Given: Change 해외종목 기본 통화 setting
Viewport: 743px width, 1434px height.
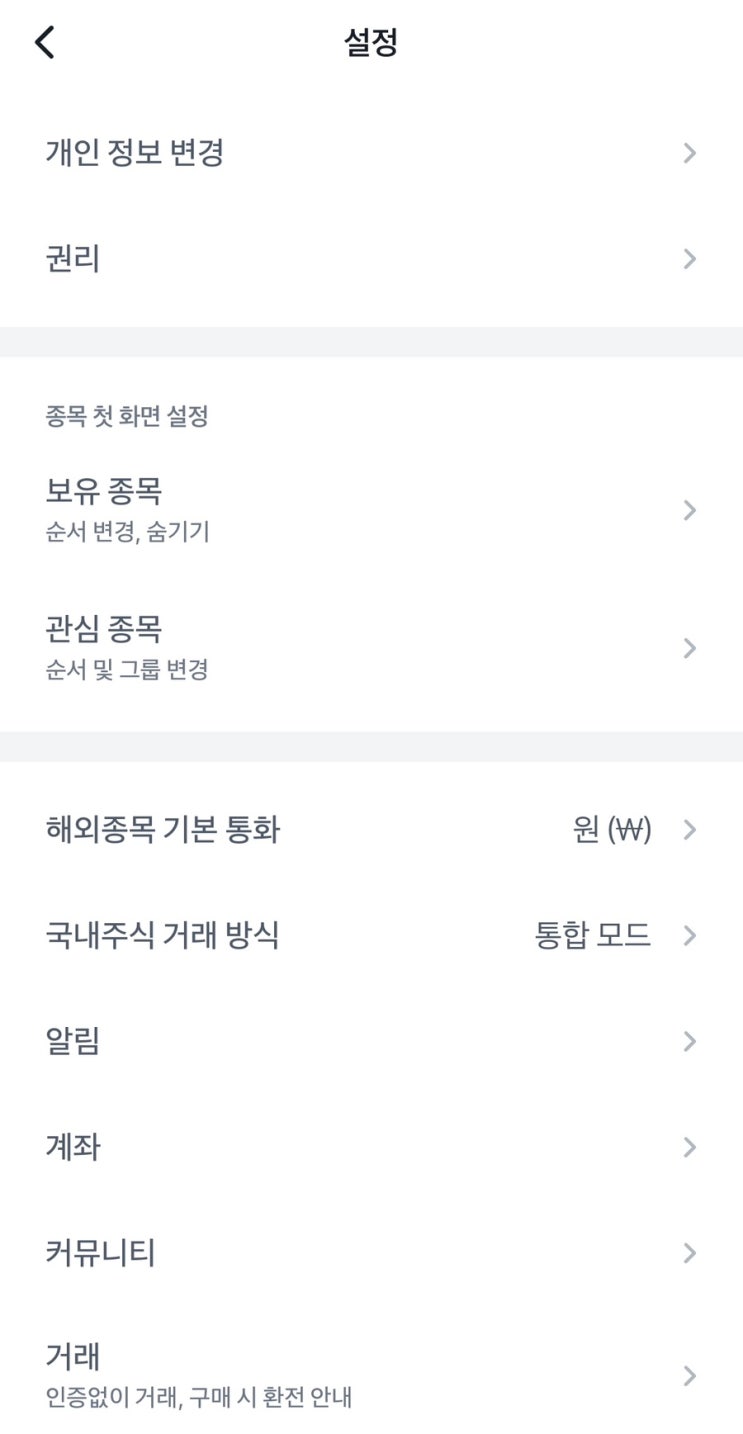Looking at the screenshot, I should pyautogui.click(x=163, y=829).
